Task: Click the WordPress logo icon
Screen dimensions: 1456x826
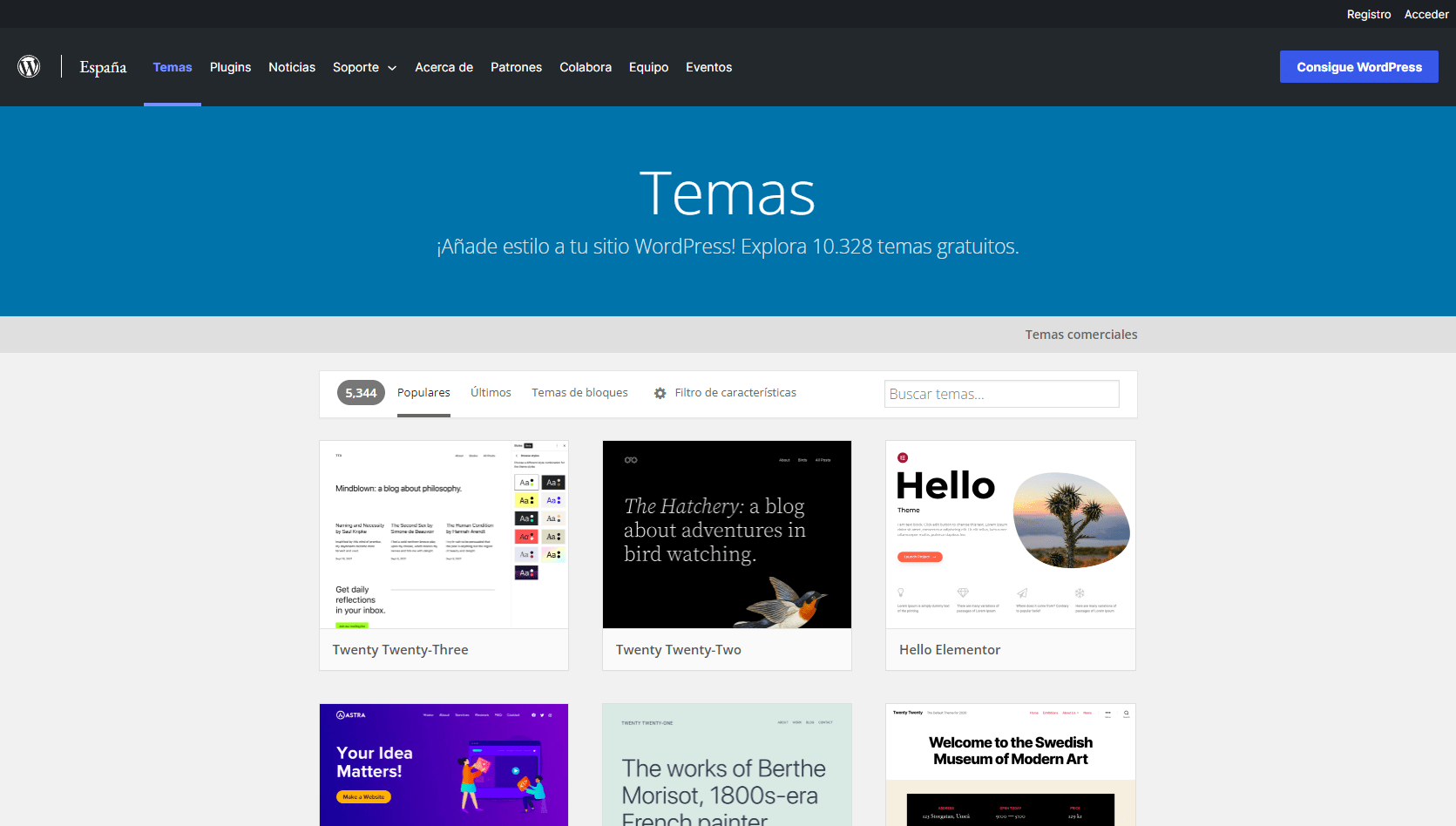Action: (x=29, y=66)
